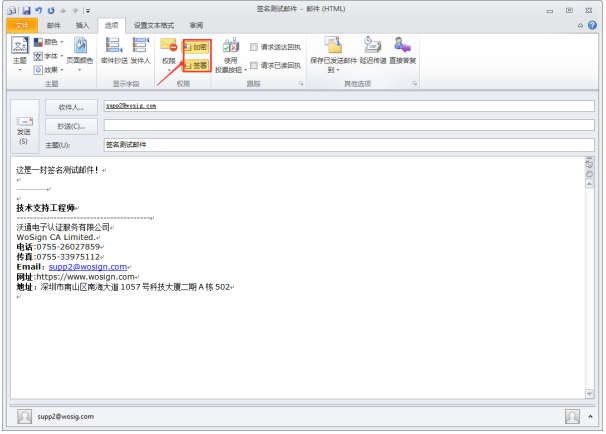Enable 请求送达回执 delivery receipt checkbox
Image resolution: width=606 pixels, height=434 pixels.
point(255,47)
